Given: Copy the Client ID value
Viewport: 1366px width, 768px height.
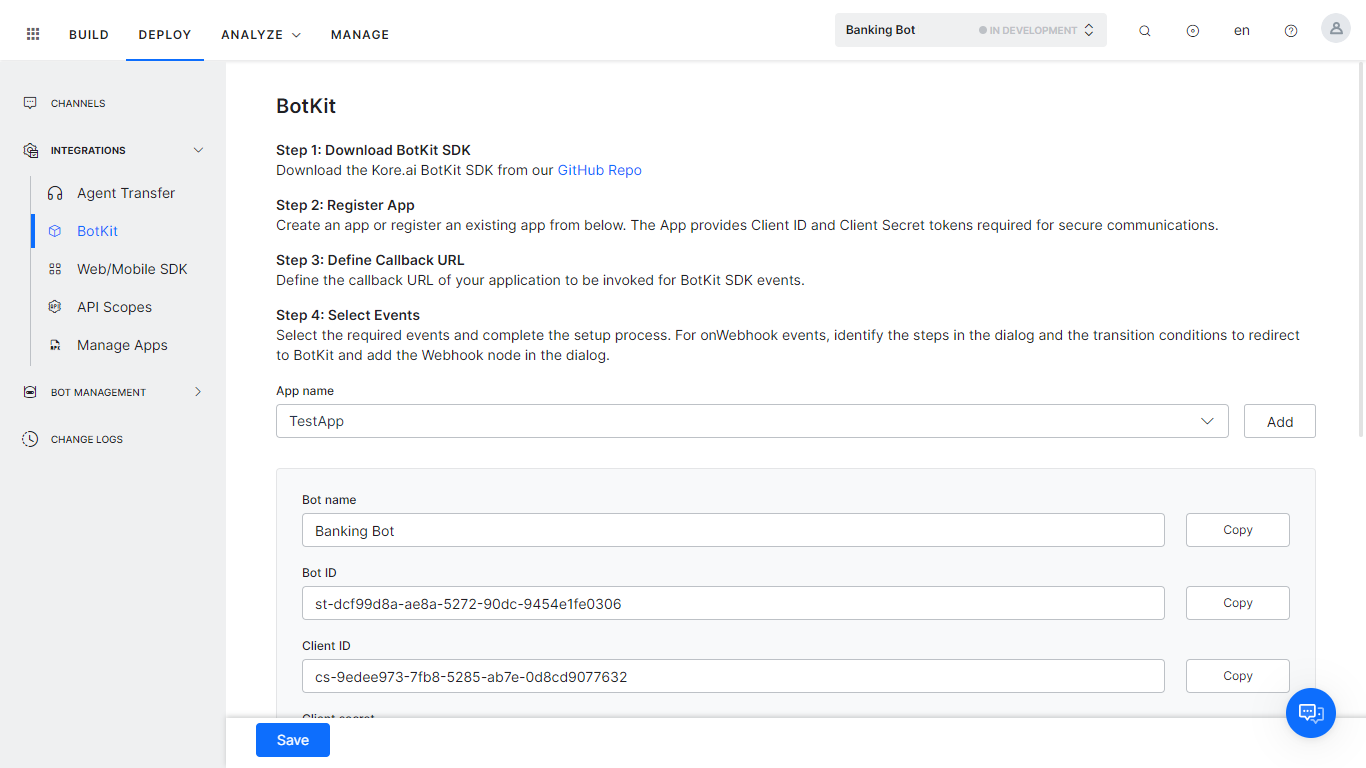Looking at the screenshot, I should [1237, 676].
